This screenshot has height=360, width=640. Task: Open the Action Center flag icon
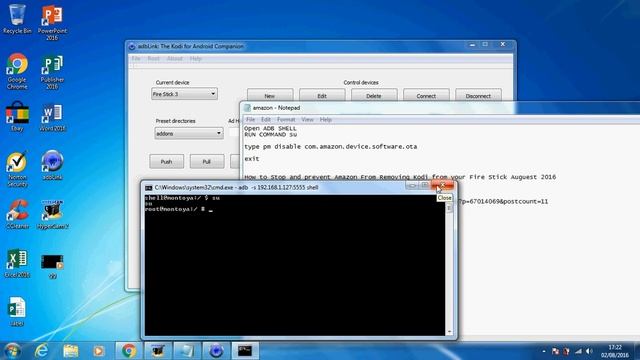[x=555, y=351]
